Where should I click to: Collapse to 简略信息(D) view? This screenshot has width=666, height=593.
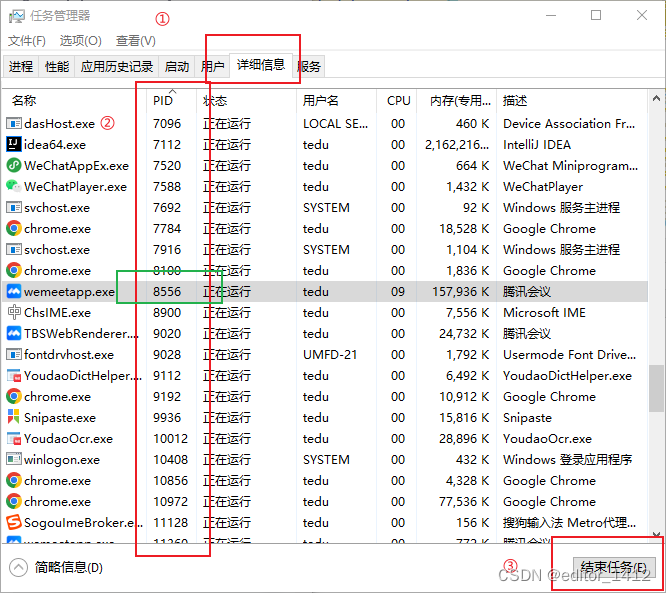tap(56, 568)
